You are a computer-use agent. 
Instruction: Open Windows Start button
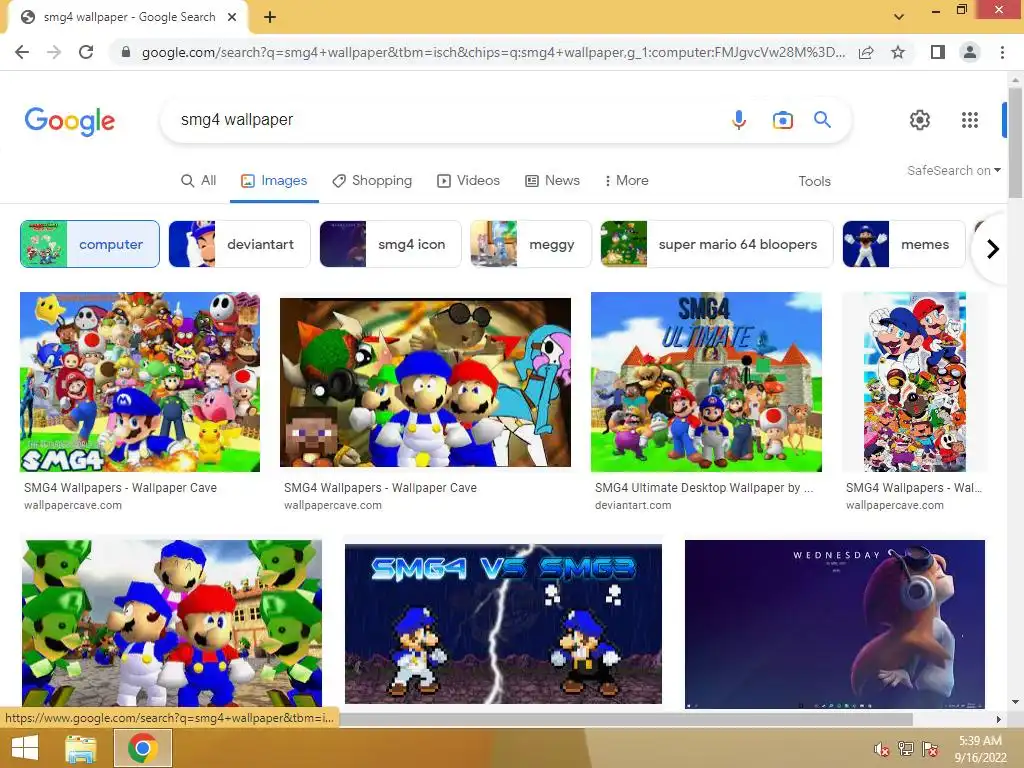[25, 748]
